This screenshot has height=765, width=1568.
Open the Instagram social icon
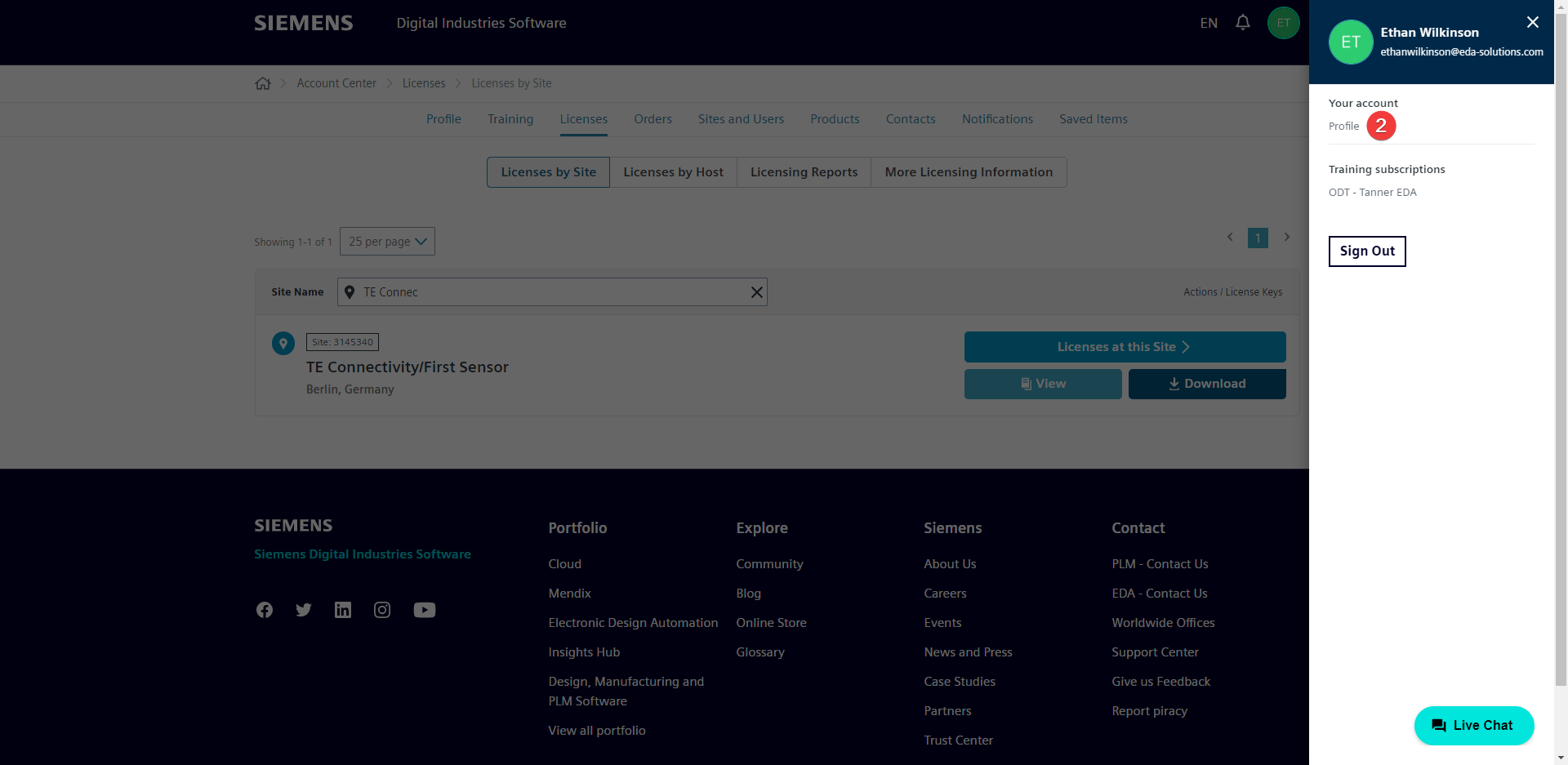382,610
